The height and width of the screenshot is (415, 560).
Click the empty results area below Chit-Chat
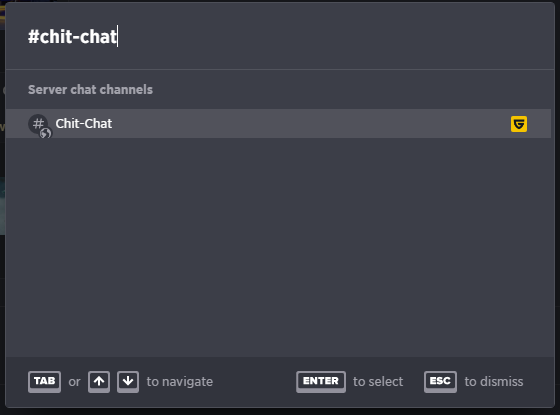[x=278, y=247]
